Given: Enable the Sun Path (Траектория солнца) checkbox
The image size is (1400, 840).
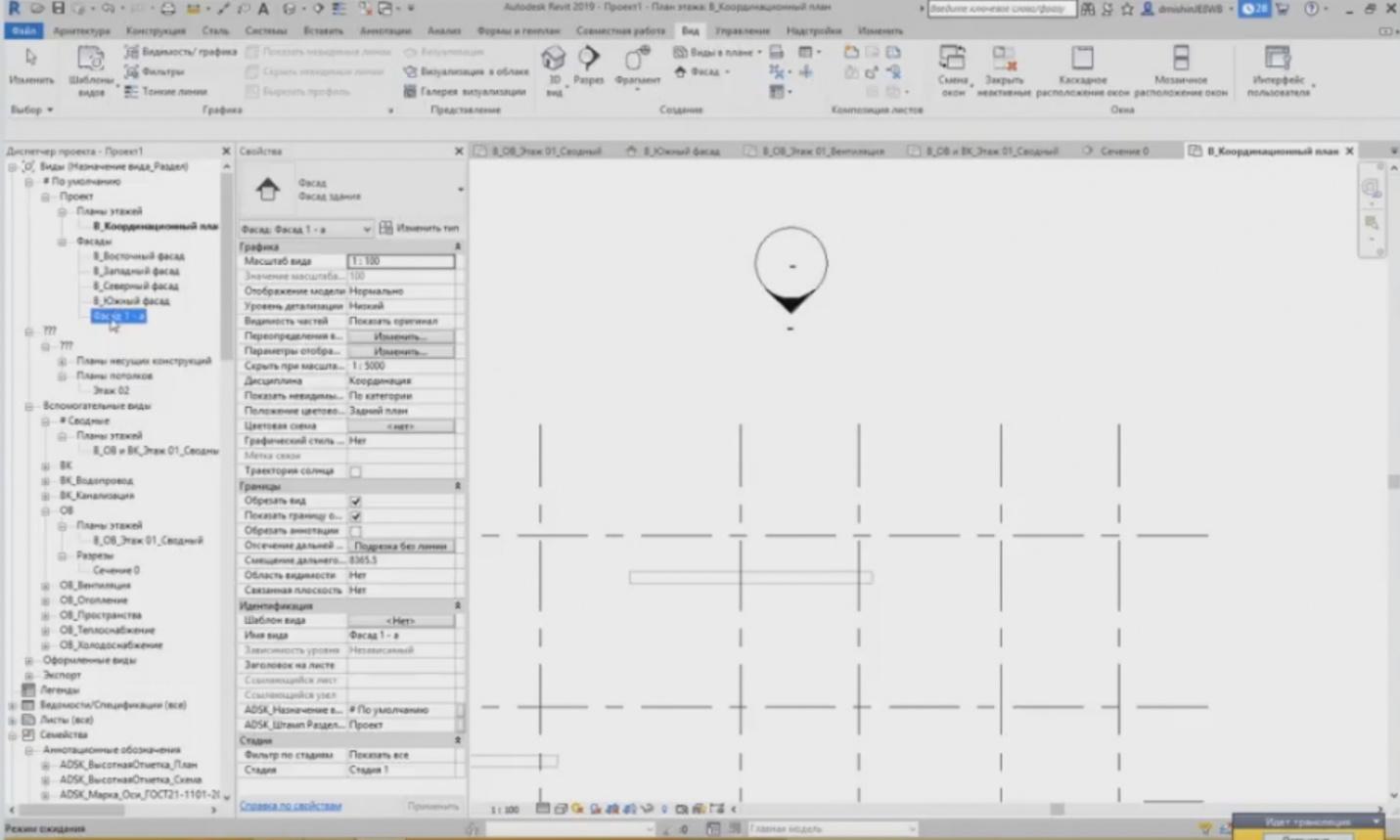Looking at the screenshot, I should (x=356, y=471).
